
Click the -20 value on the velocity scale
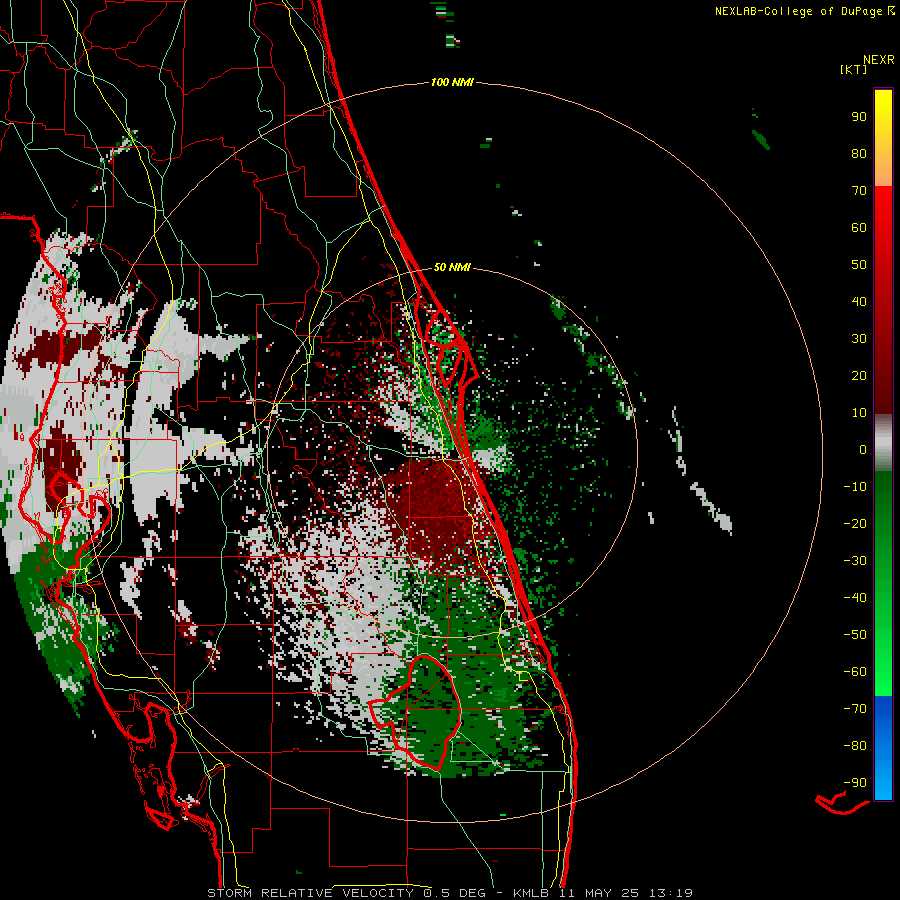click(x=855, y=524)
